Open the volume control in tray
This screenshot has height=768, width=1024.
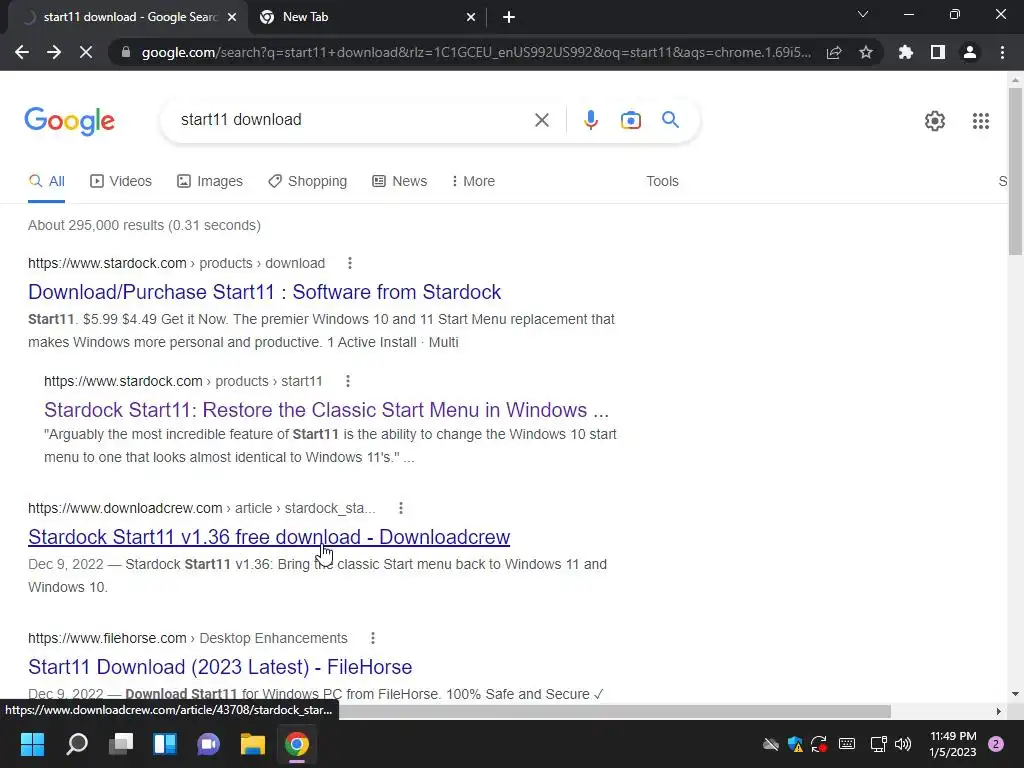[x=903, y=744]
